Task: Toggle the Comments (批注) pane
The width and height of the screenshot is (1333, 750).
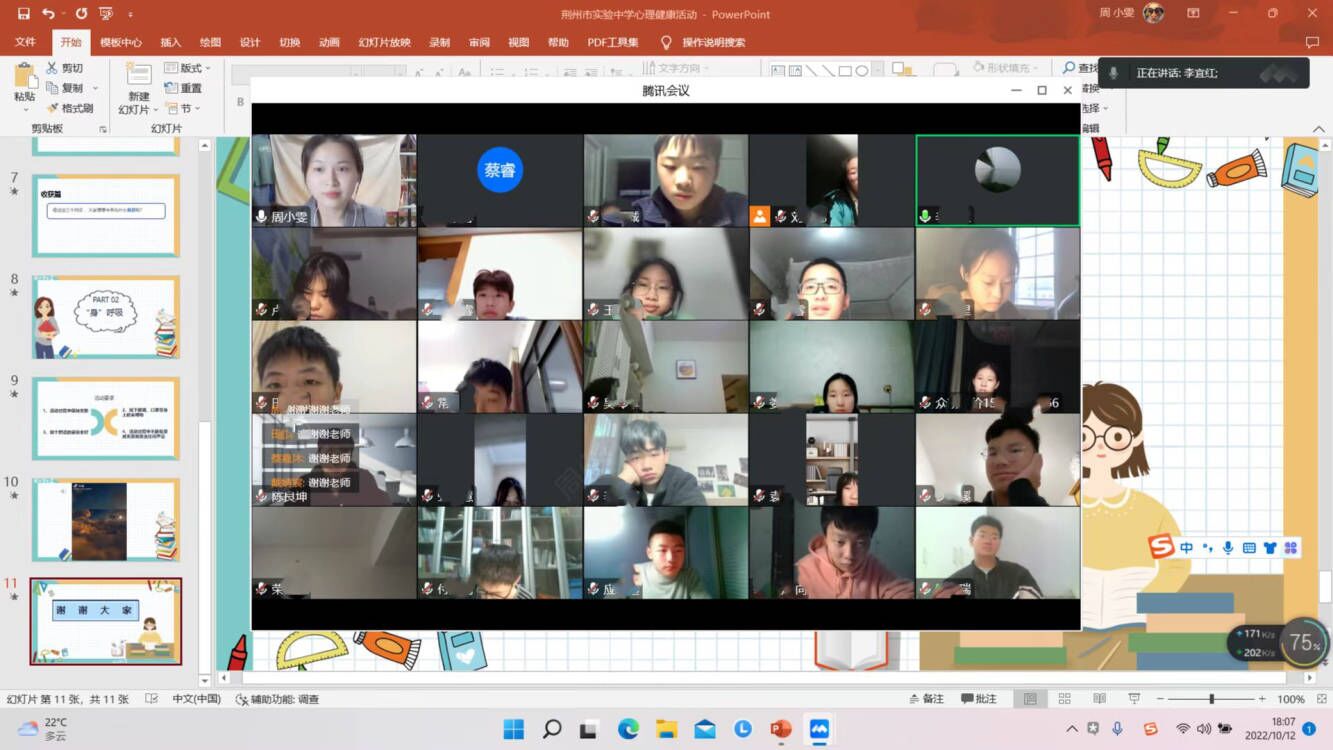Action: tap(979, 699)
